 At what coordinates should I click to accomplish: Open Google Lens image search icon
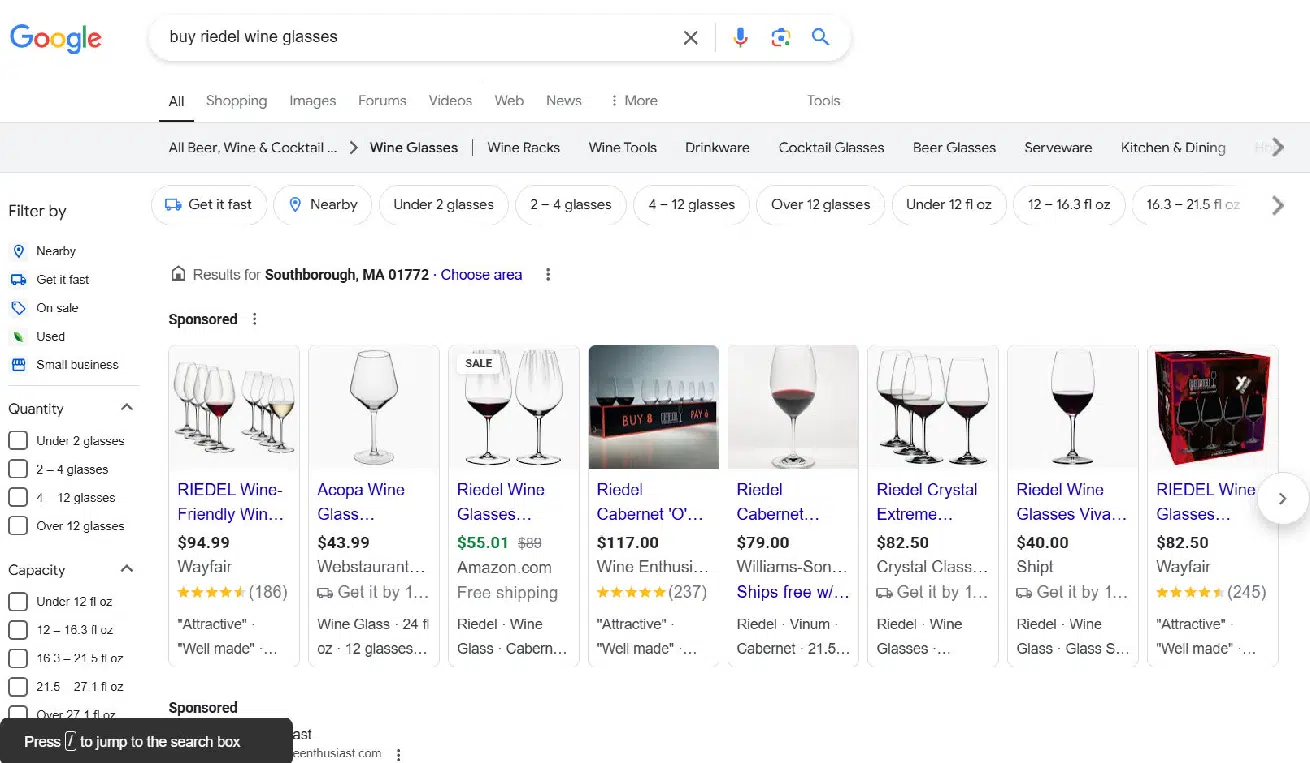(781, 38)
